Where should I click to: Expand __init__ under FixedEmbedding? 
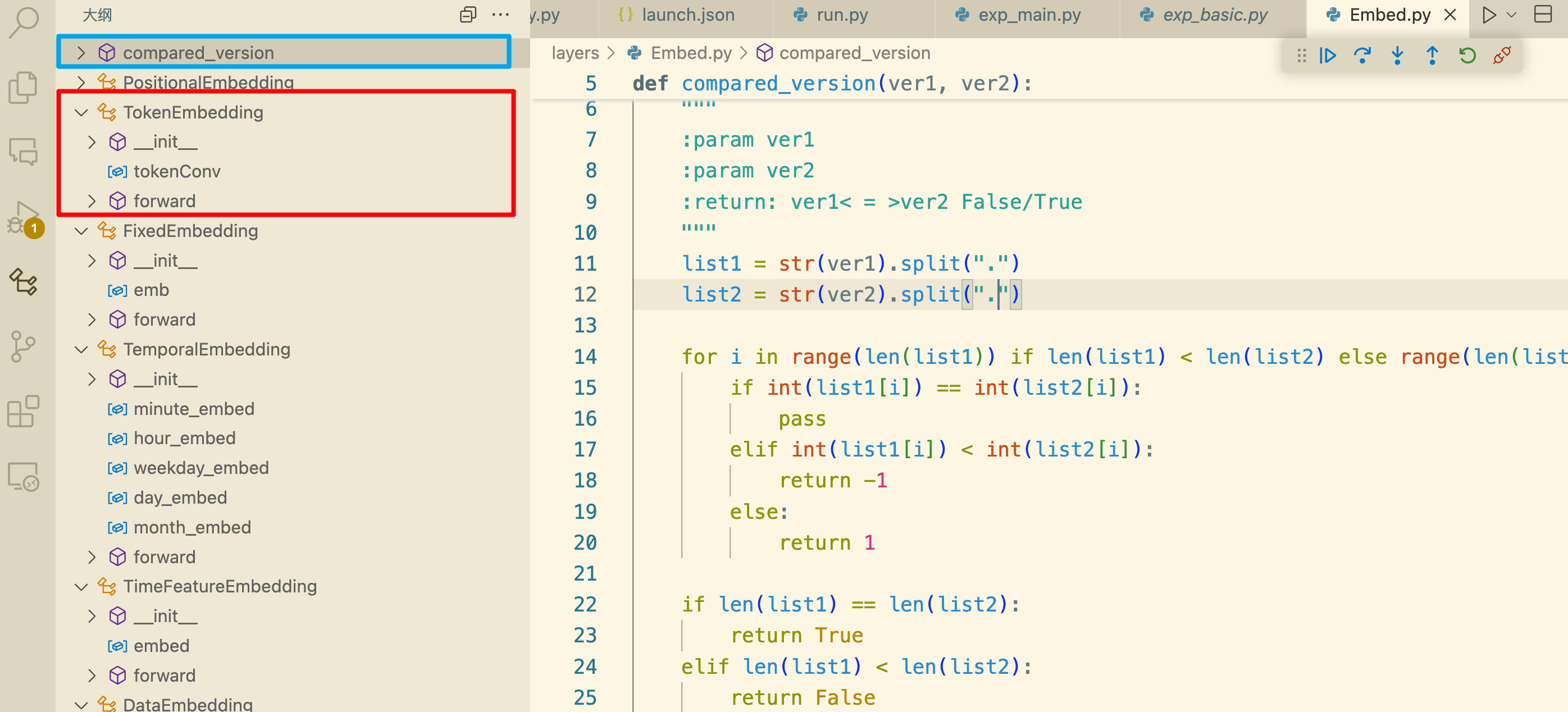pyautogui.click(x=92, y=261)
